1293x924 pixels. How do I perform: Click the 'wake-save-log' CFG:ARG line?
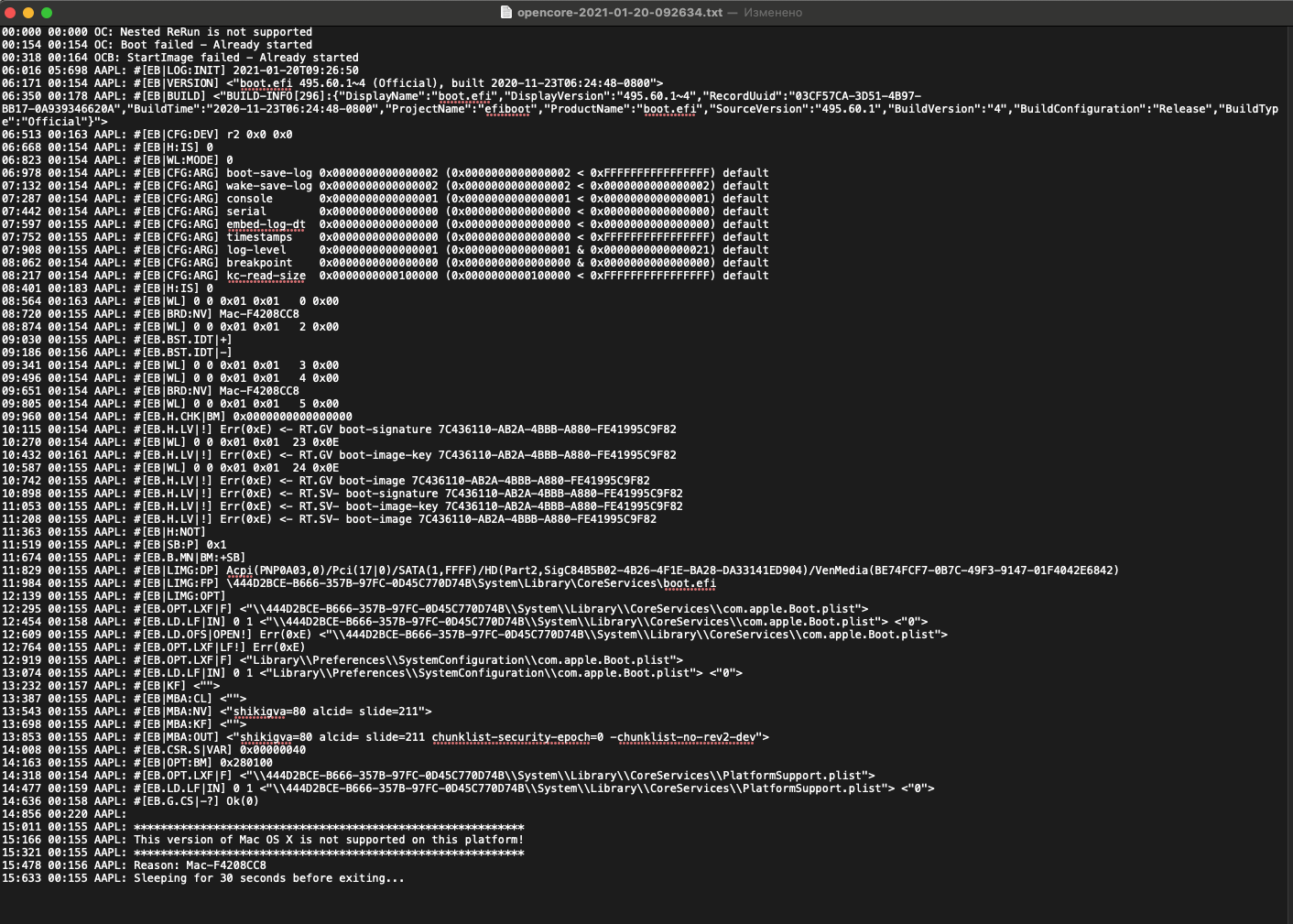(x=386, y=186)
